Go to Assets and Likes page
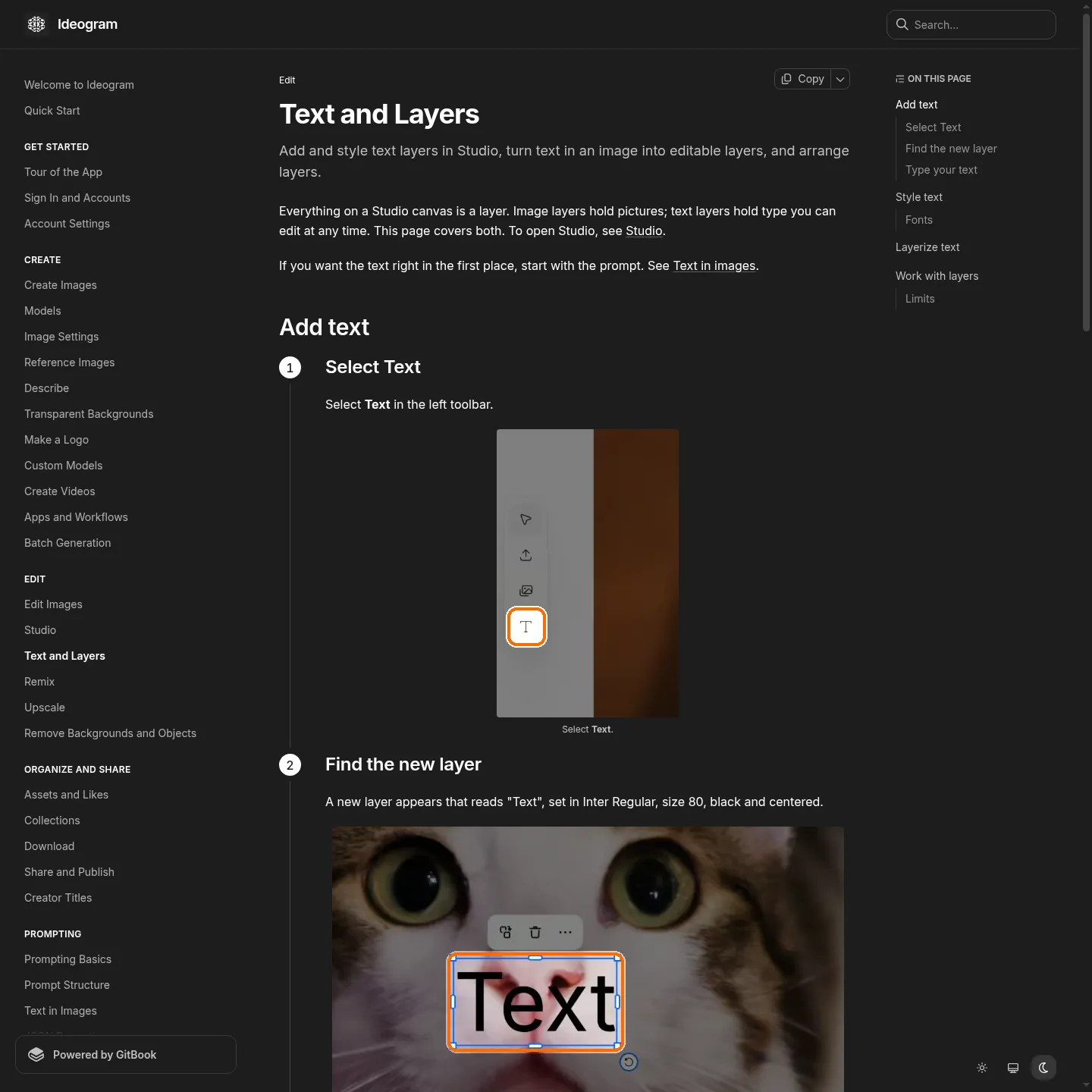1092x1092 pixels. point(66,795)
